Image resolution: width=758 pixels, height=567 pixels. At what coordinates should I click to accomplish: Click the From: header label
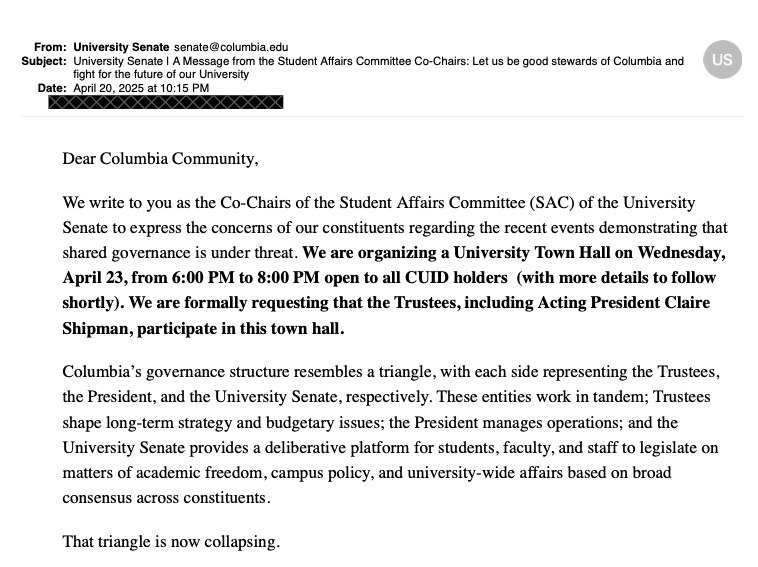click(x=50, y=47)
